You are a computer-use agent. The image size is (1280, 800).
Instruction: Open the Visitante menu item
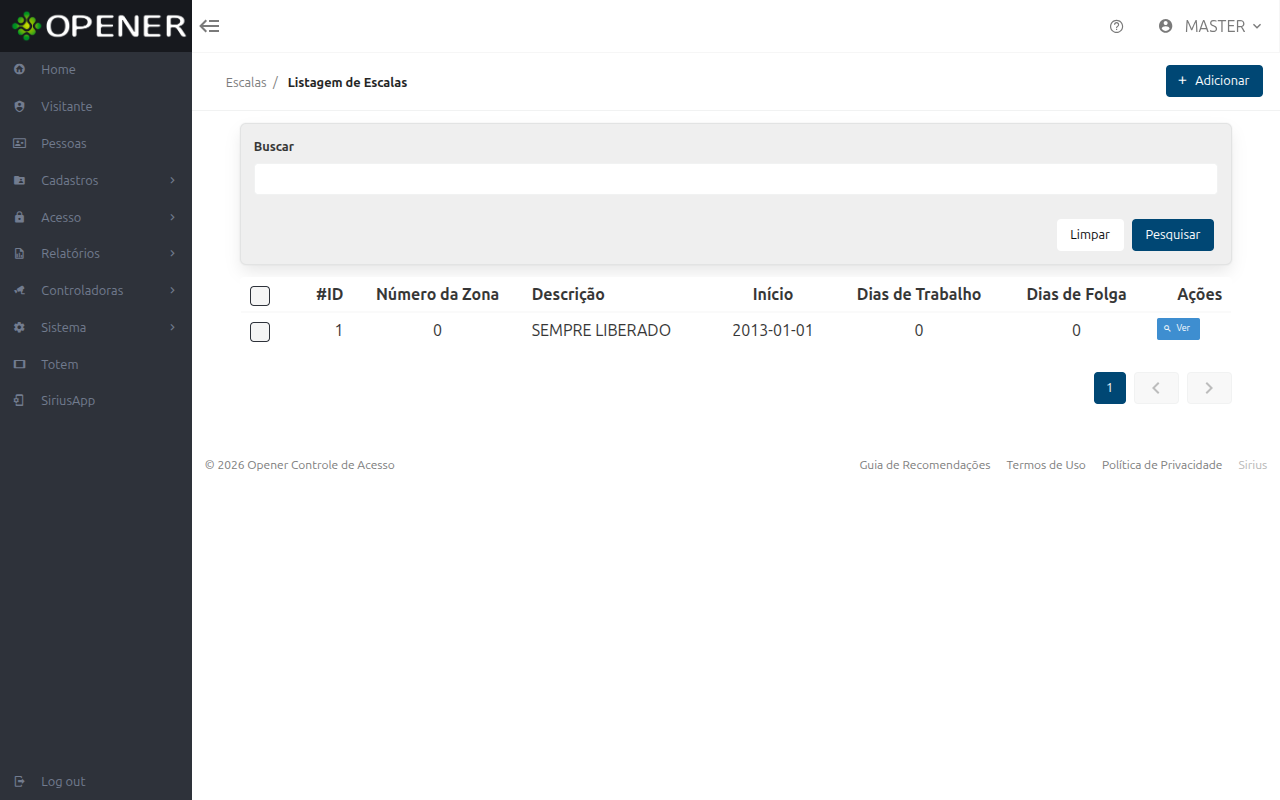pyautogui.click(x=96, y=107)
